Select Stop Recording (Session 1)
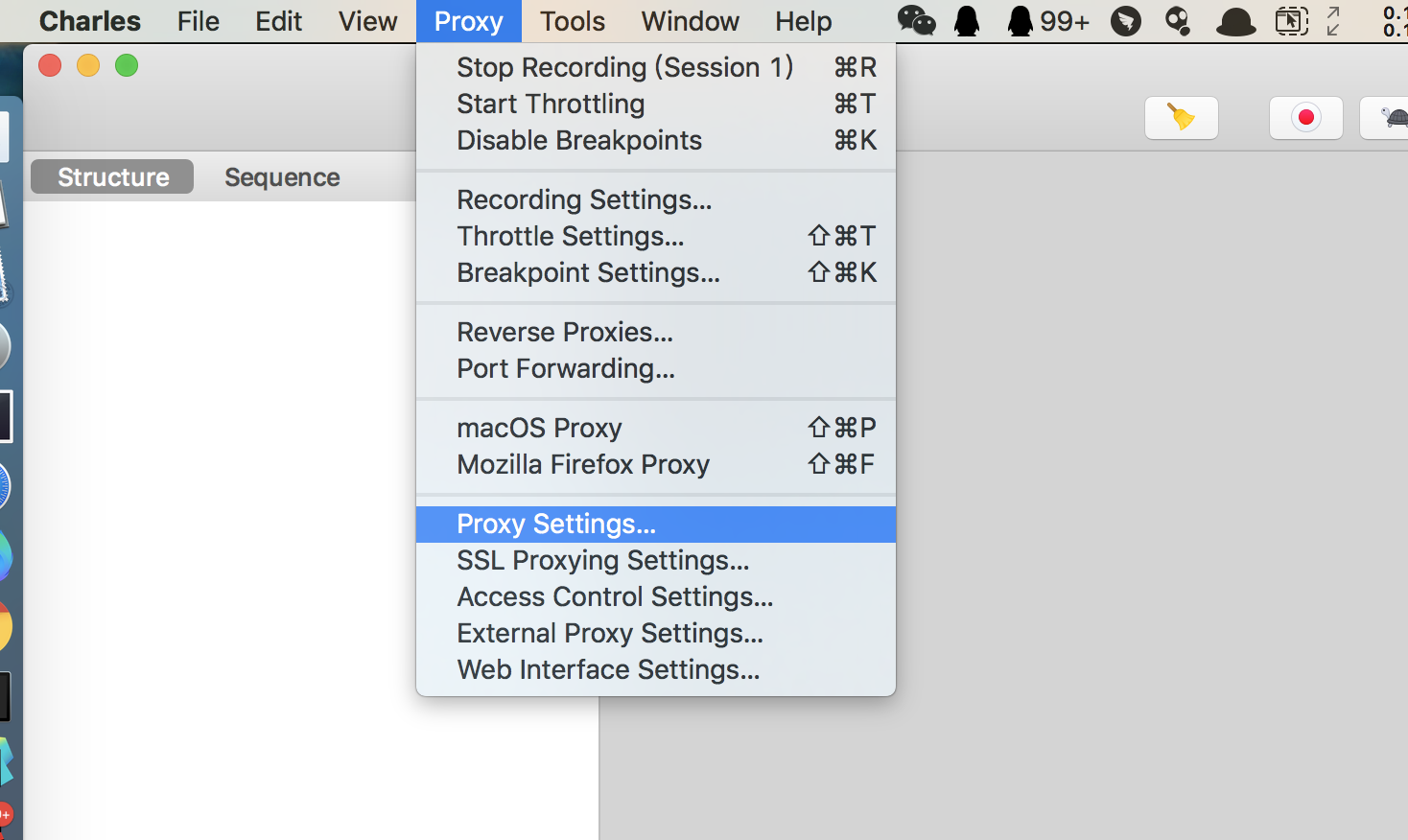The image size is (1408, 840). (x=624, y=67)
